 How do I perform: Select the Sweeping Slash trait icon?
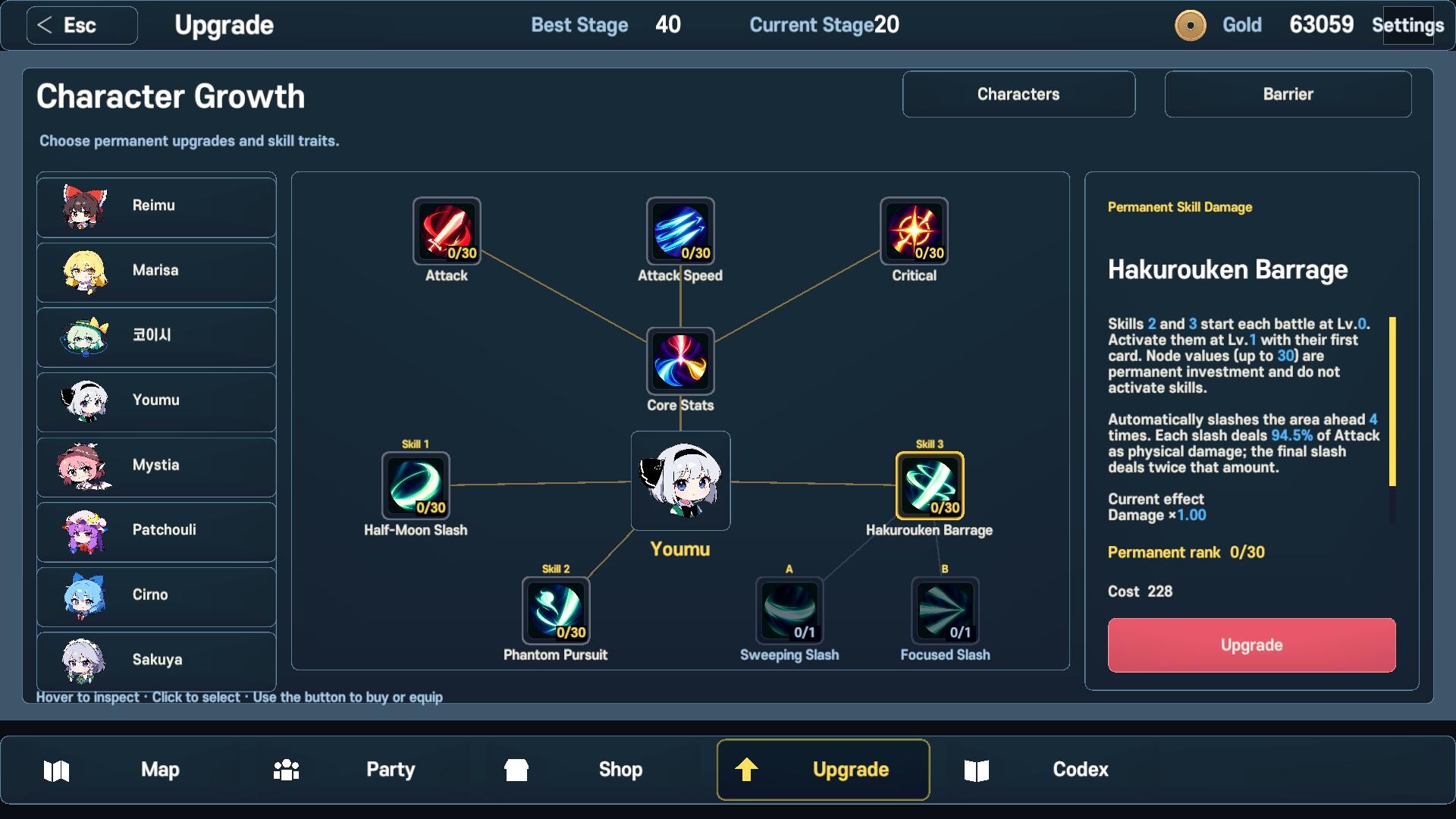click(789, 610)
